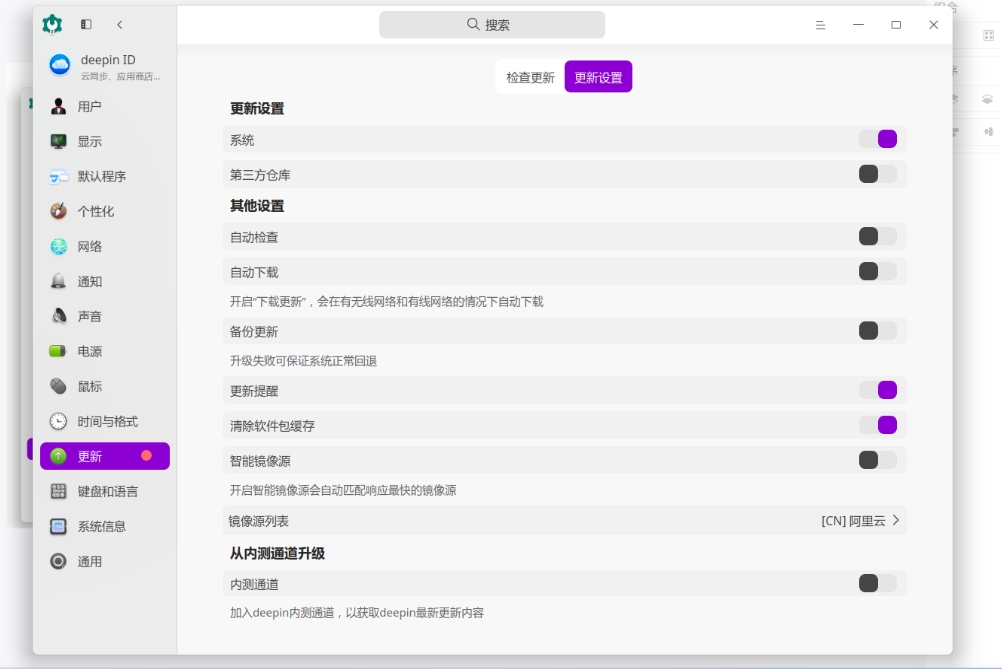Click the Control Center logo icon

(52, 24)
